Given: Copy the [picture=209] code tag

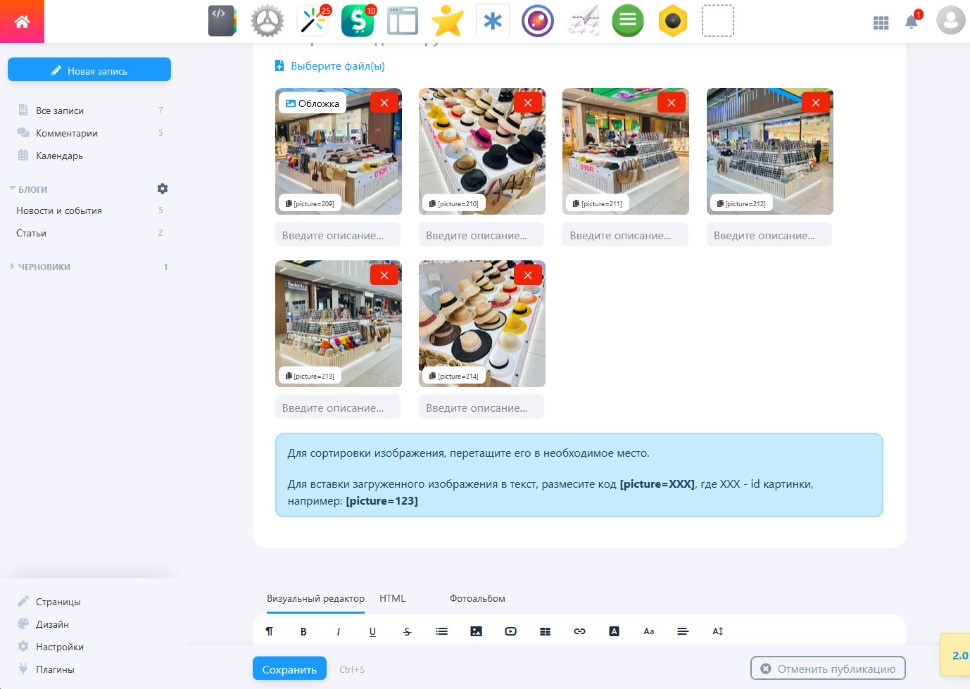Looking at the screenshot, I should [x=310, y=203].
